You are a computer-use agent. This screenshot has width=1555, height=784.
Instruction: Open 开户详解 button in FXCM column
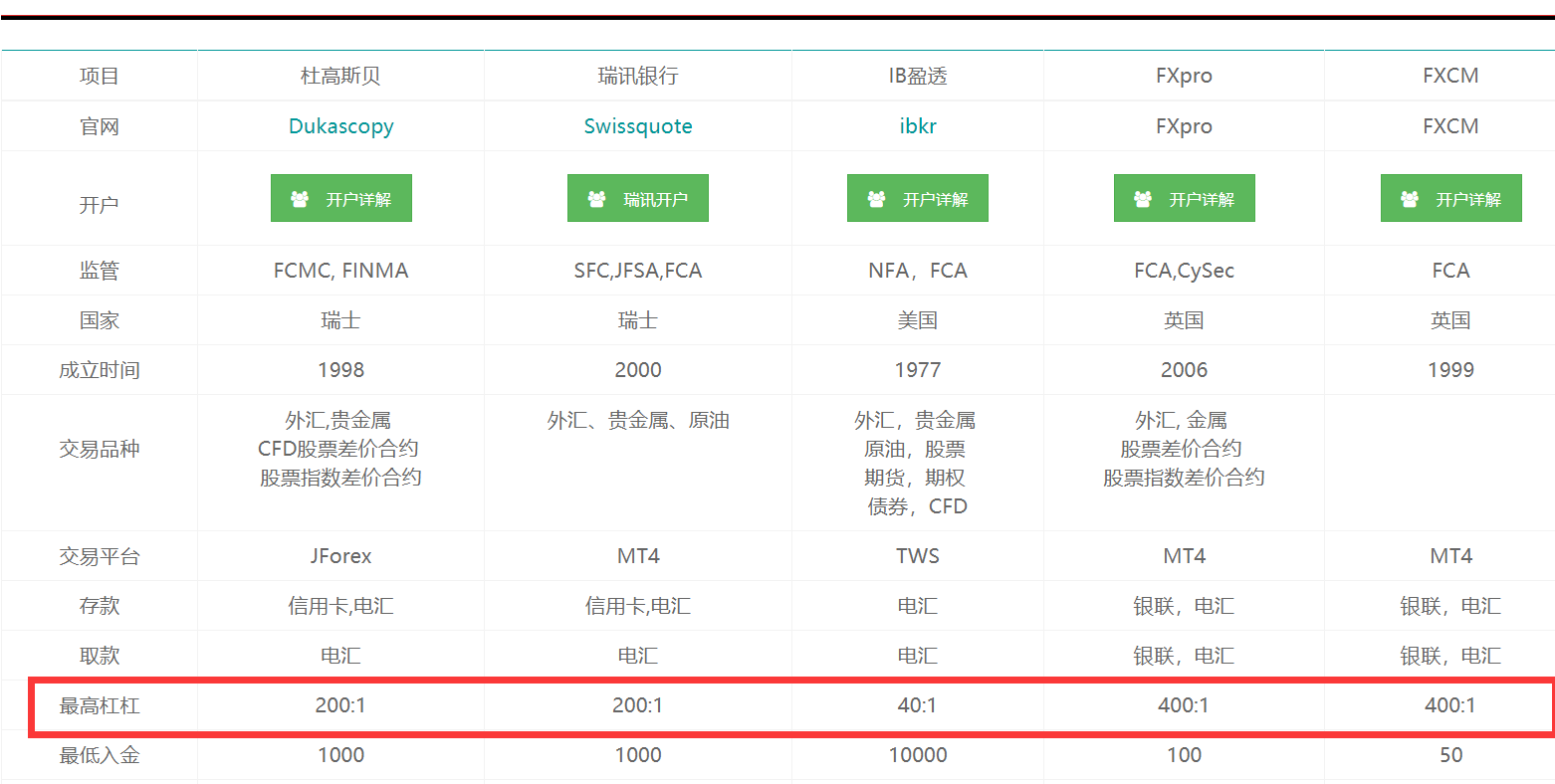[1451, 199]
